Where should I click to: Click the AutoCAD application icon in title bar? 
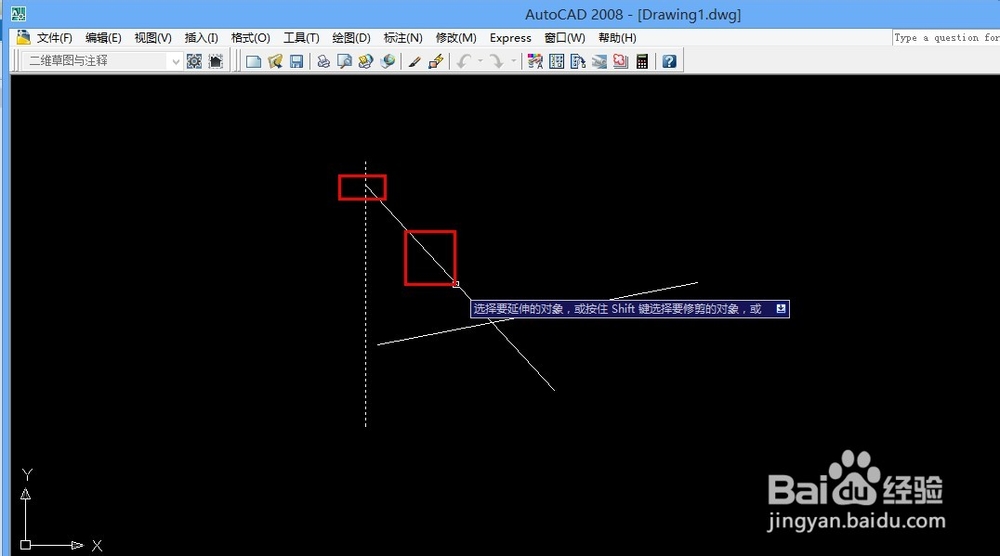pyautogui.click(x=18, y=14)
